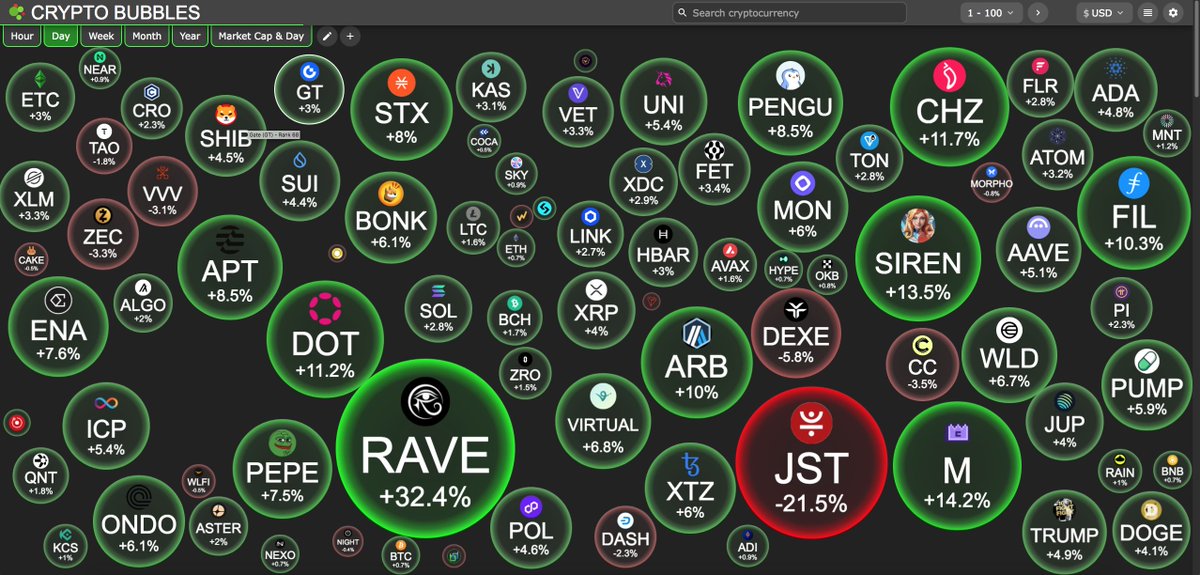
Task: Click the SIREN coin bubble
Action: click(918, 255)
